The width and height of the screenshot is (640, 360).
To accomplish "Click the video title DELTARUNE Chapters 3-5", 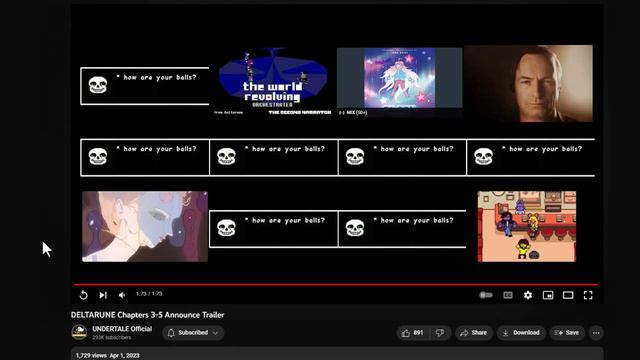I will (x=147, y=315).
